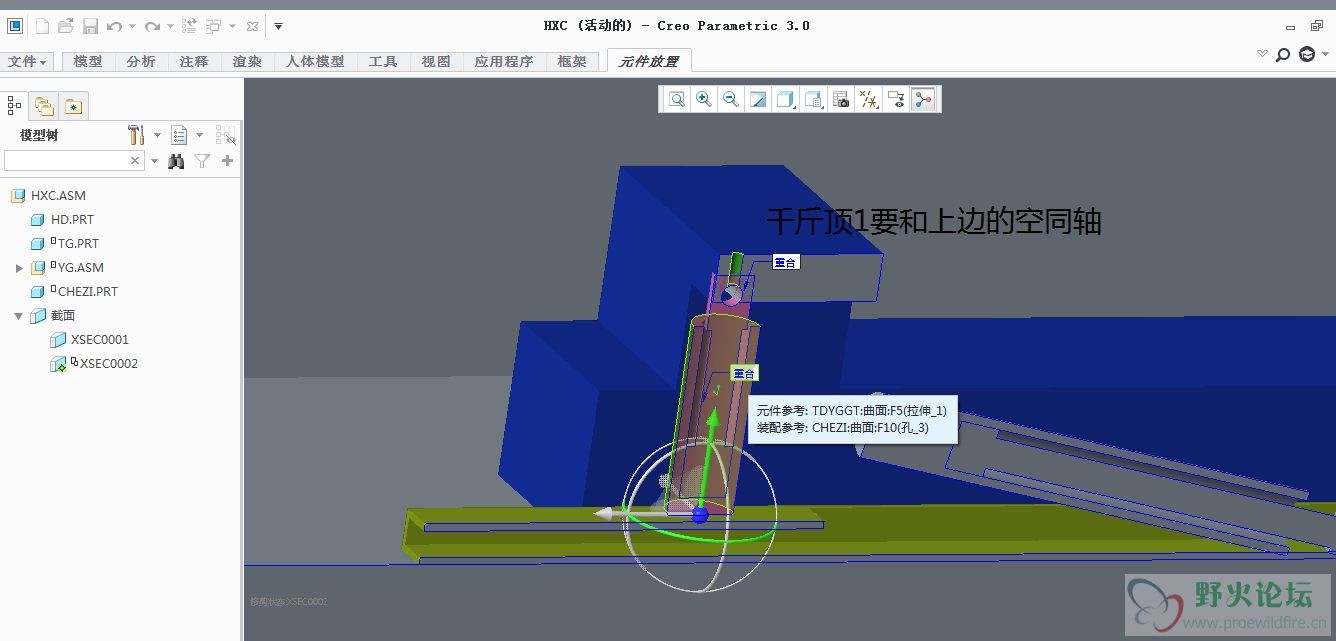Click the Save icon in quick access toolbar

pyautogui.click(x=90, y=26)
